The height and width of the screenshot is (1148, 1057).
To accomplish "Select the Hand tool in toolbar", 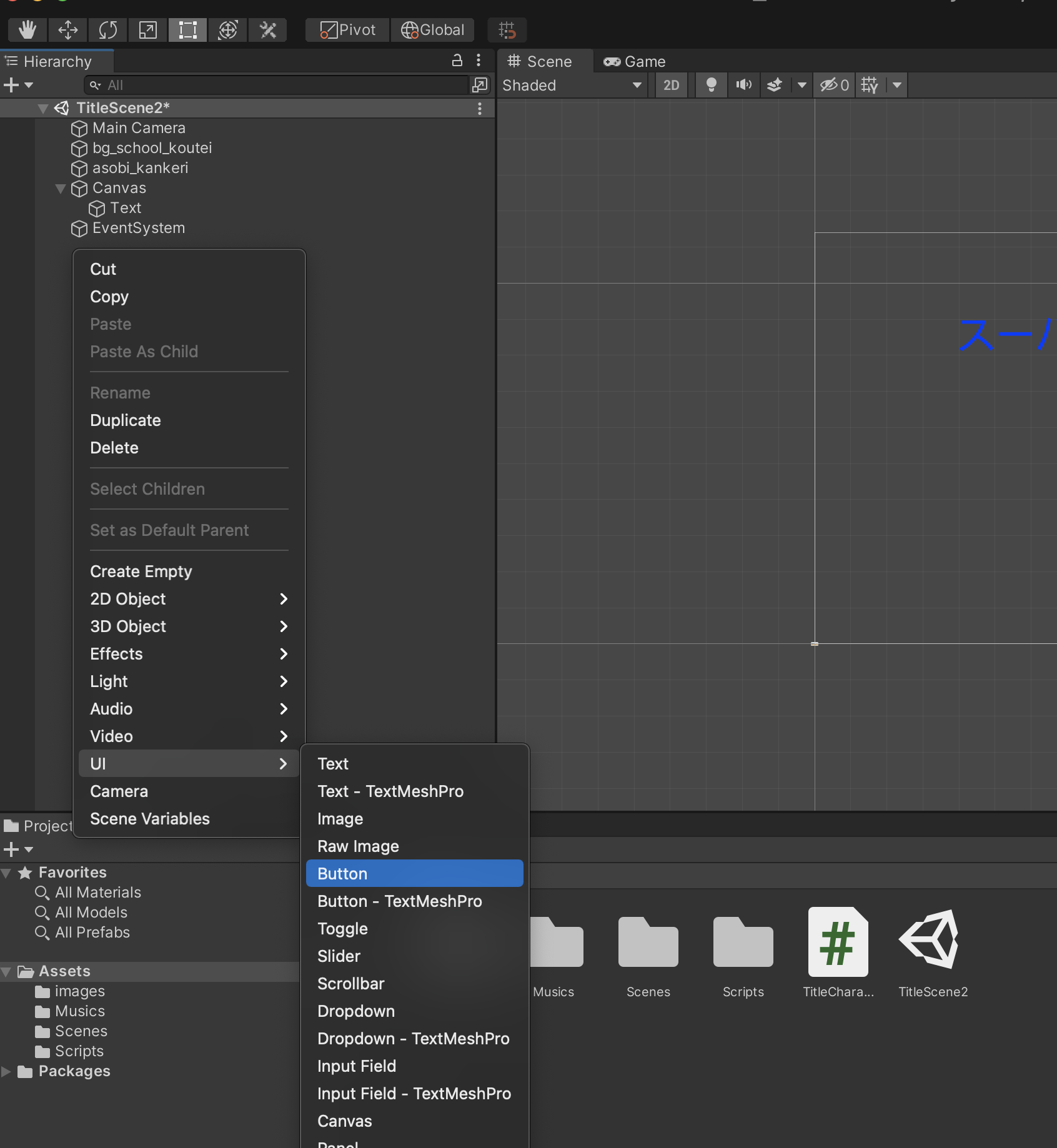I will coord(27,29).
